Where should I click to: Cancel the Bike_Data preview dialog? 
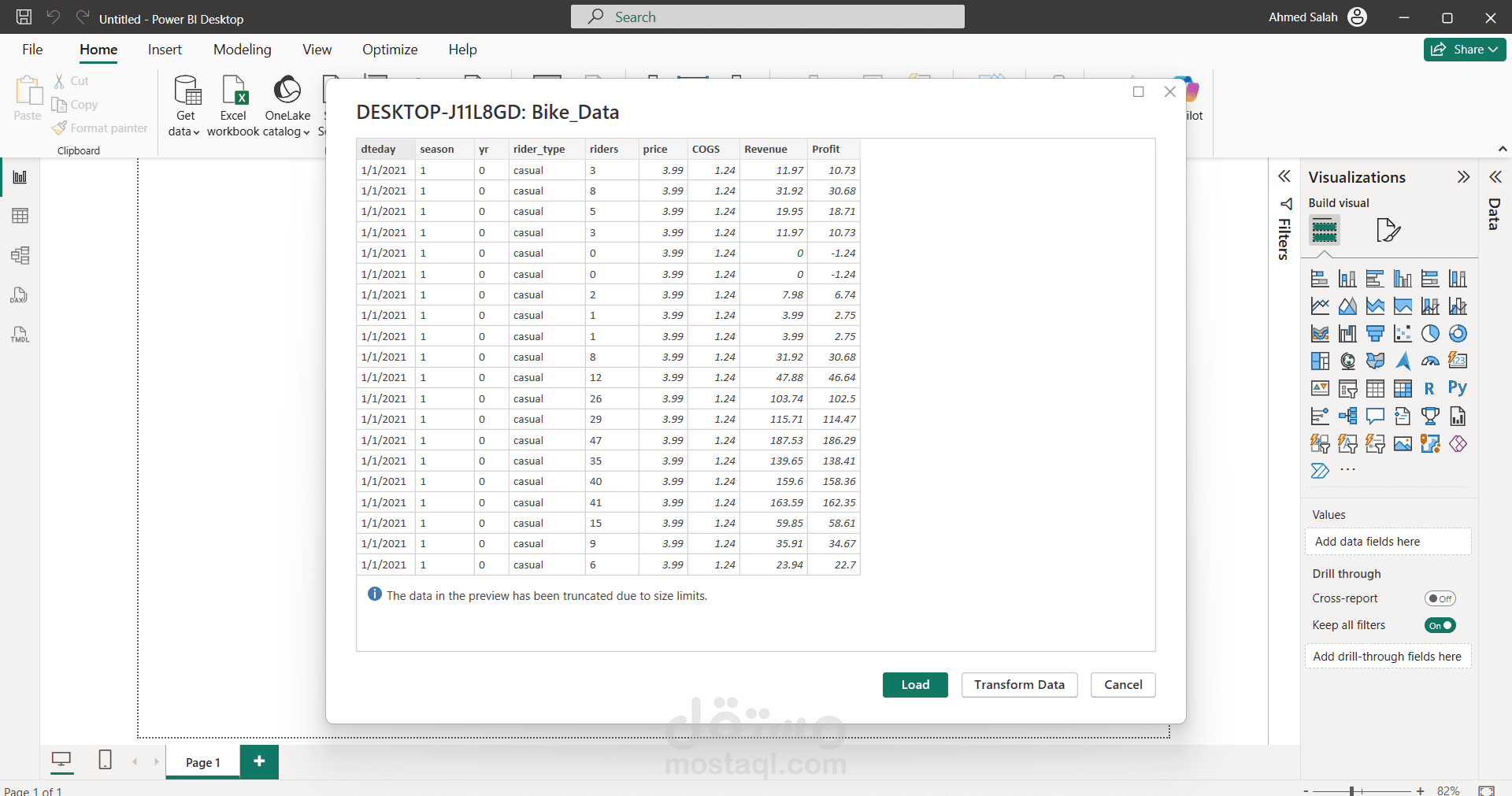(x=1123, y=685)
